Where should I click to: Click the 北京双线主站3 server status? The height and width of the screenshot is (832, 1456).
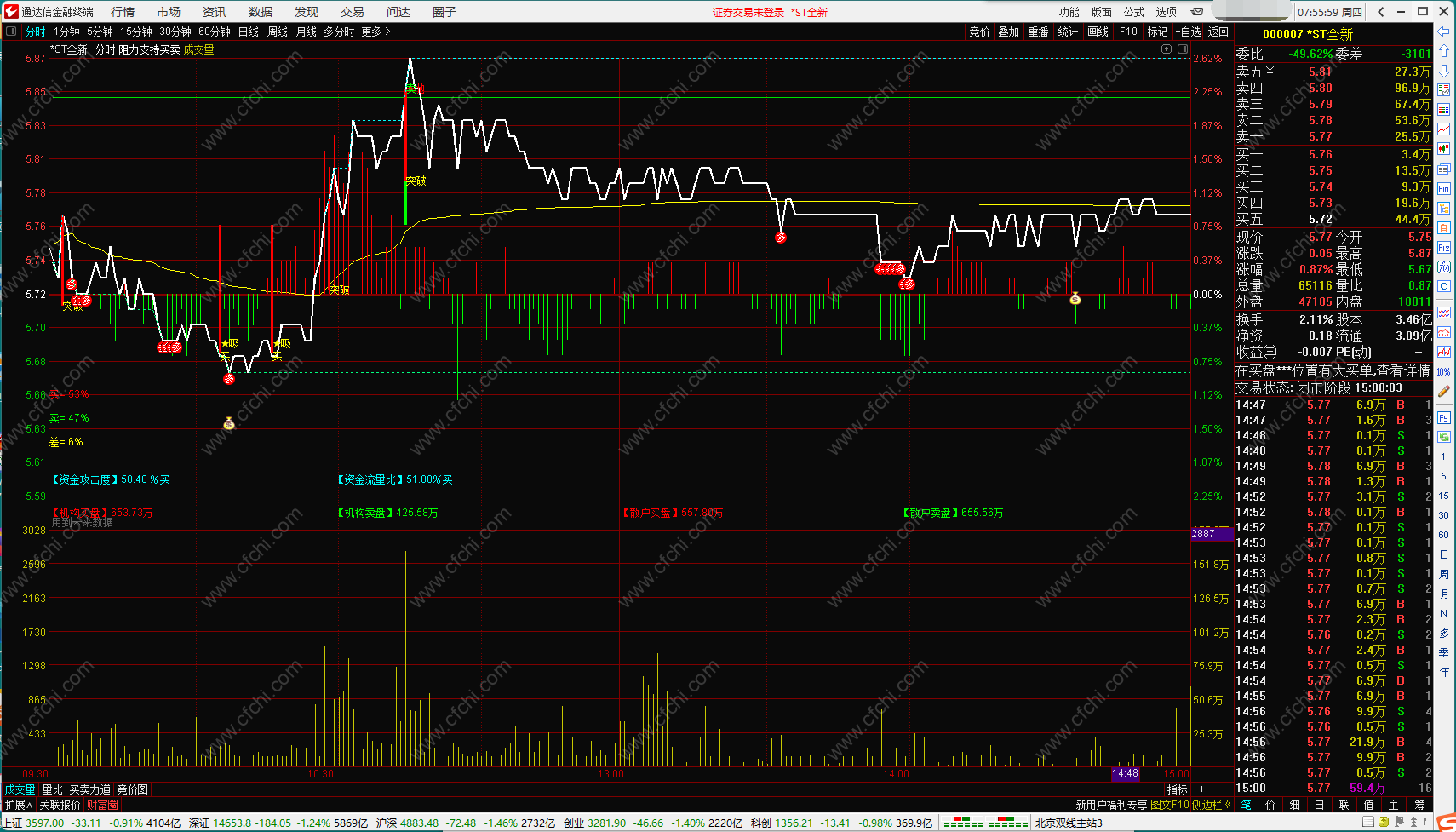click(x=1069, y=823)
